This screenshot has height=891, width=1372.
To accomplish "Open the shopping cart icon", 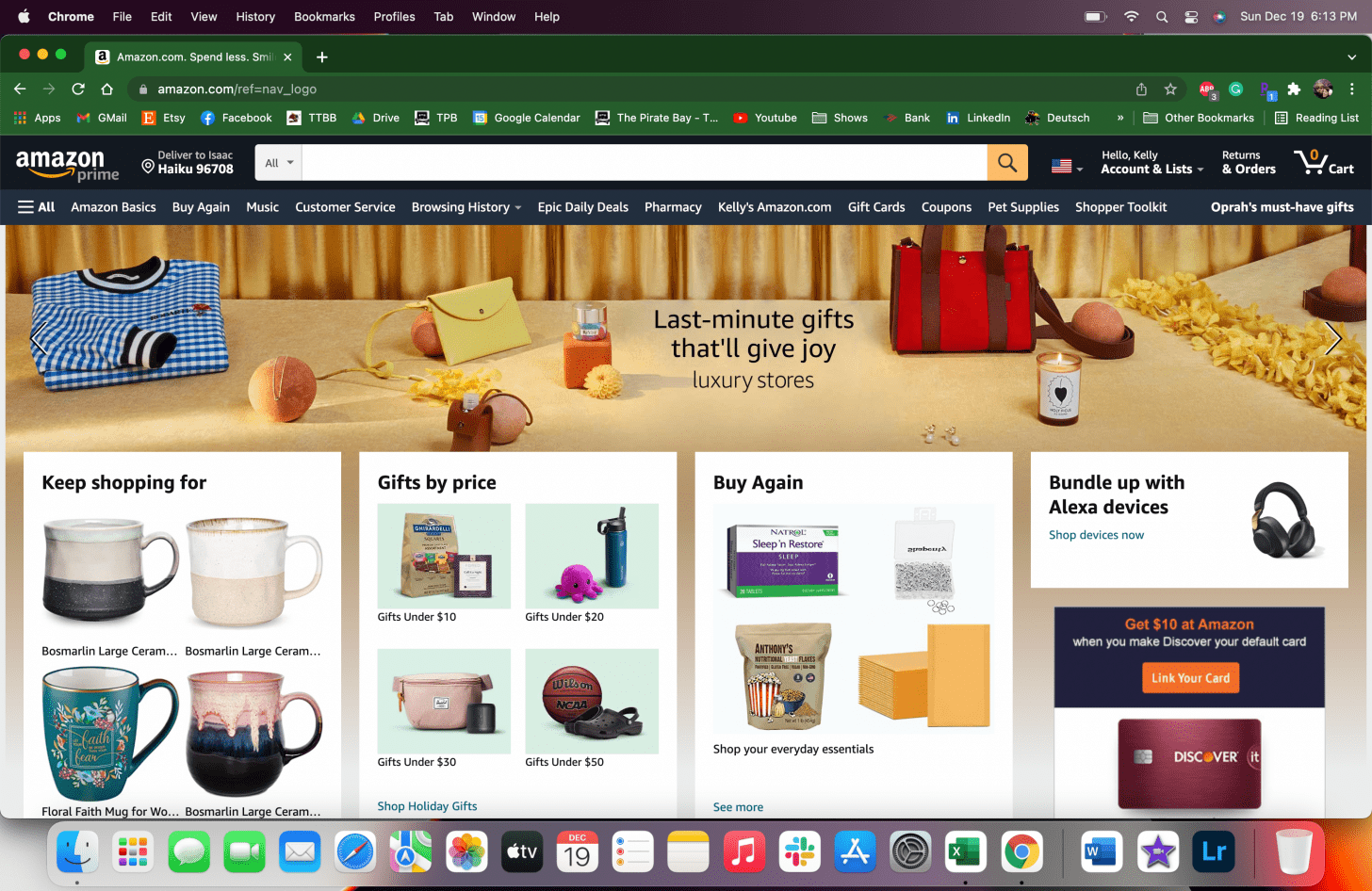I will pyautogui.click(x=1323, y=162).
